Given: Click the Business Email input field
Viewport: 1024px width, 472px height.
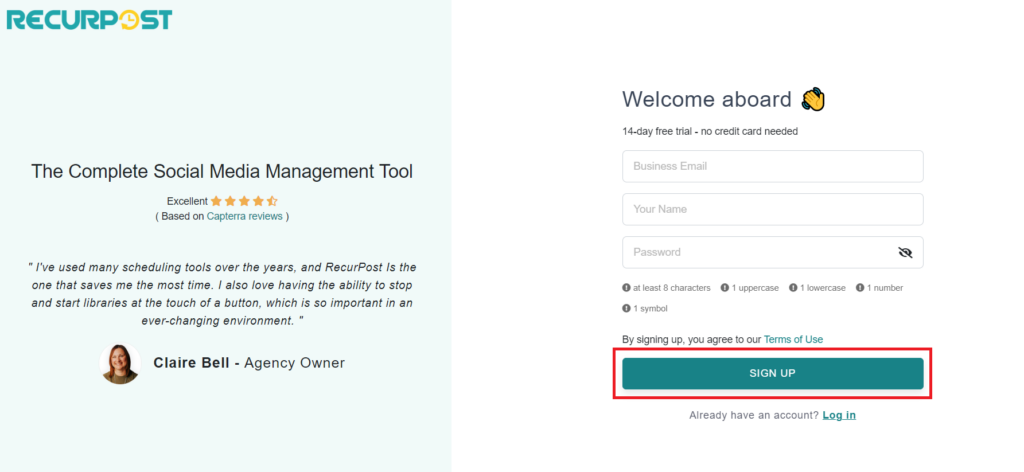Looking at the screenshot, I should (773, 166).
